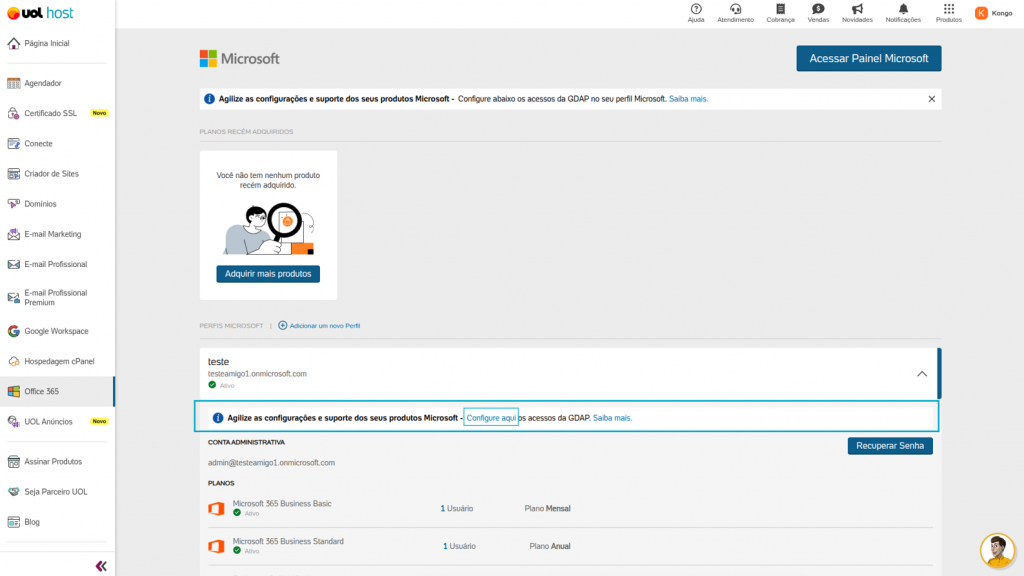Click the Business Basic Office product icon

coord(216,508)
